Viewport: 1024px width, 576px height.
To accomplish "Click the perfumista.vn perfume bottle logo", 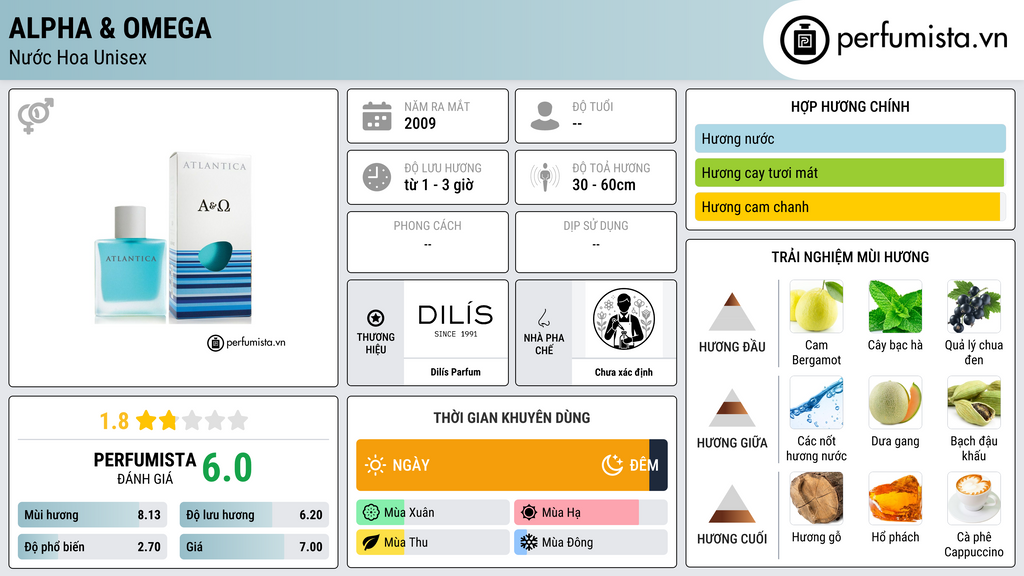I will [804, 40].
